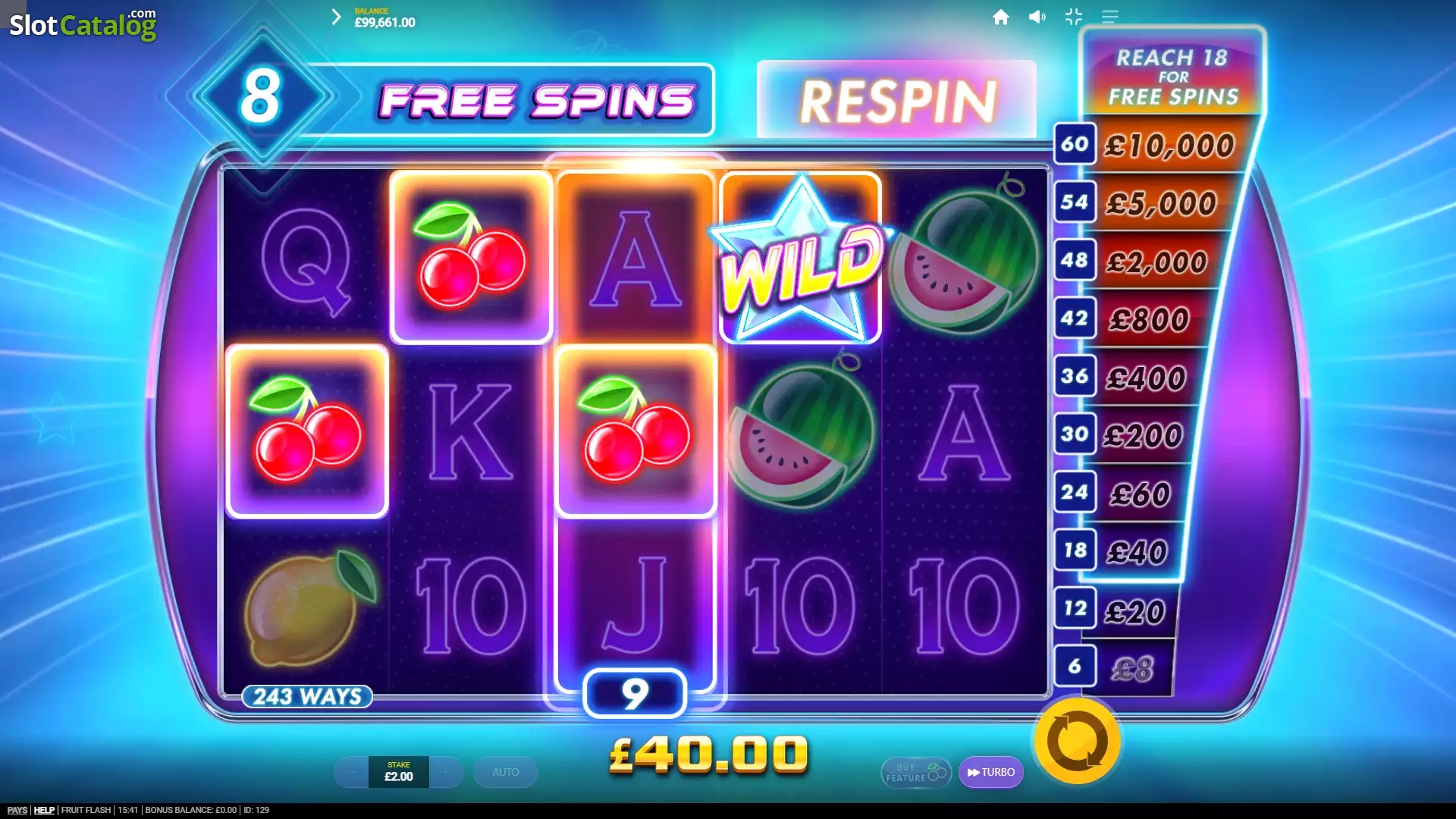Increase stake with the plus button
Screen dimensions: 1456x819
[445, 772]
